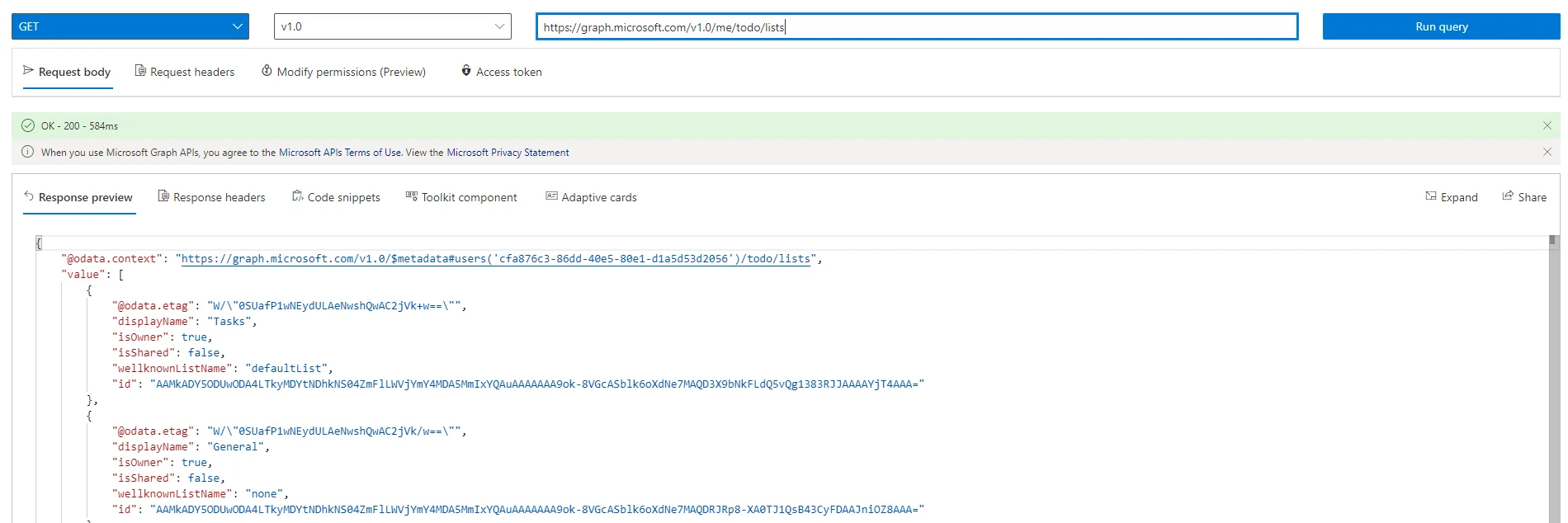The width and height of the screenshot is (1568, 523).
Task: Click the Run query button
Action: tap(1441, 26)
